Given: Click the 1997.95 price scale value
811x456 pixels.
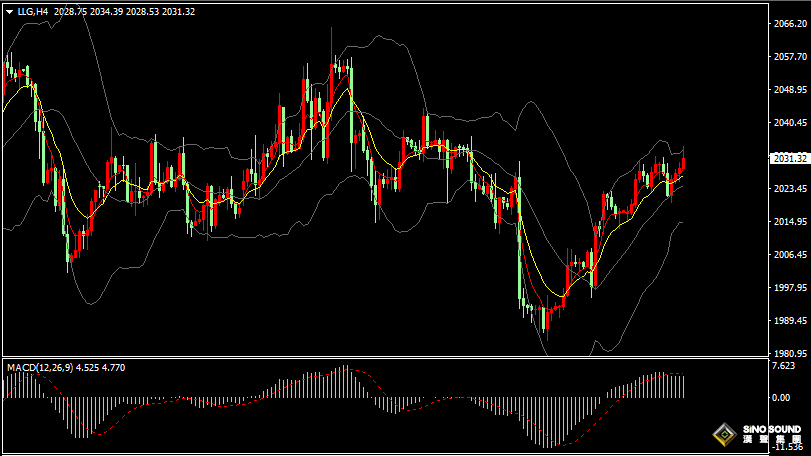Looking at the screenshot, I should click(x=789, y=288).
